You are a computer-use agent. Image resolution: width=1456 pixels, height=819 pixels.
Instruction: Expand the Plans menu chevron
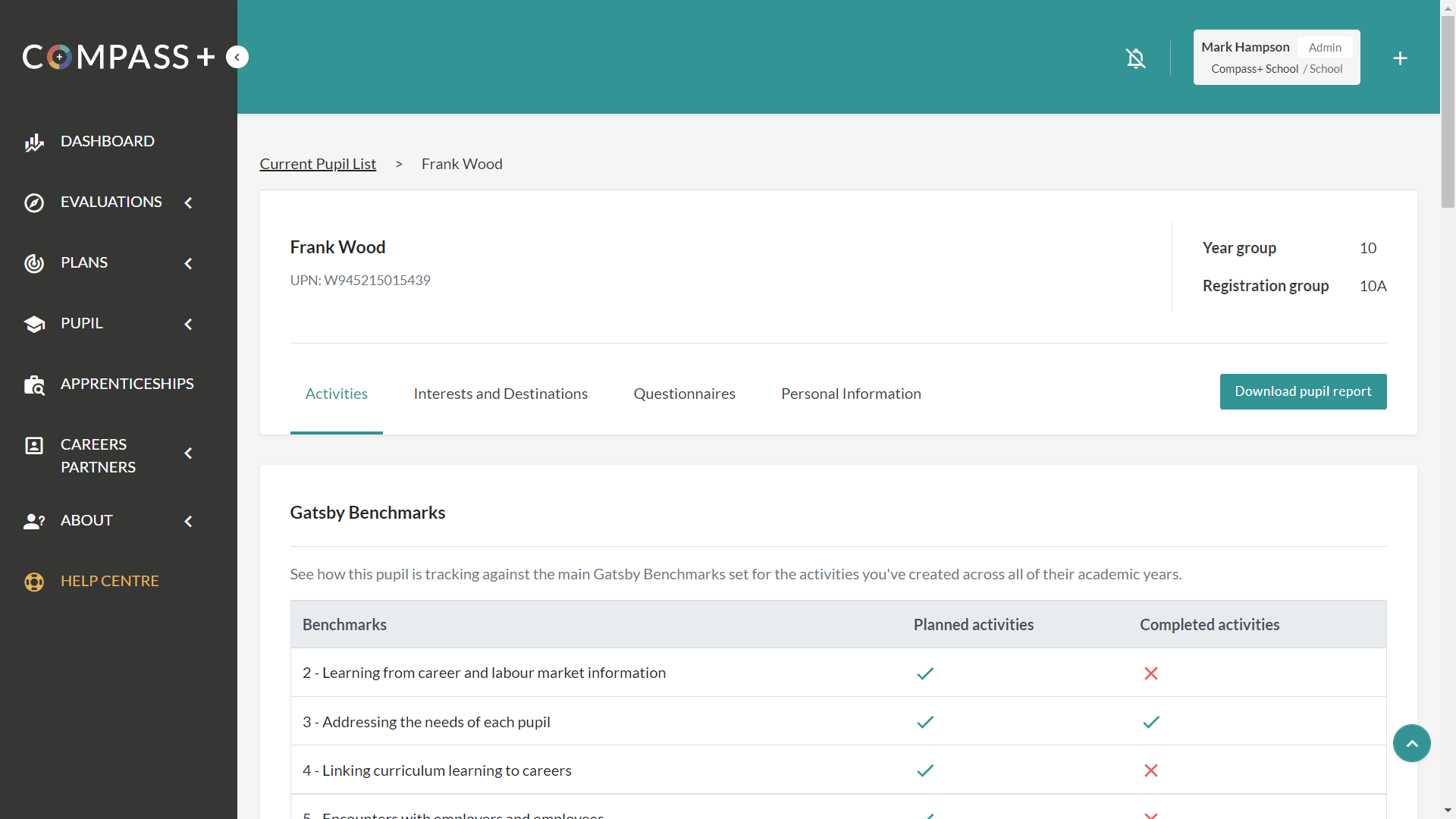pyautogui.click(x=188, y=263)
